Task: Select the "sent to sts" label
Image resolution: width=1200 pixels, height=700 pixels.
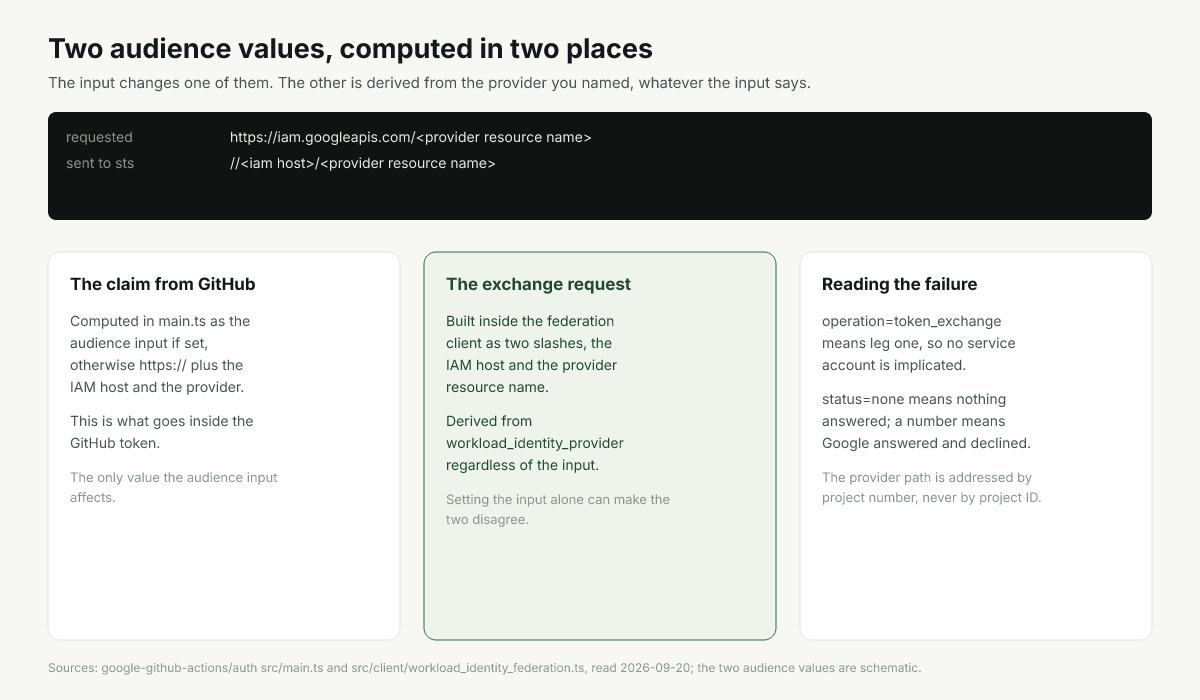Action: pyautogui.click(x=100, y=163)
